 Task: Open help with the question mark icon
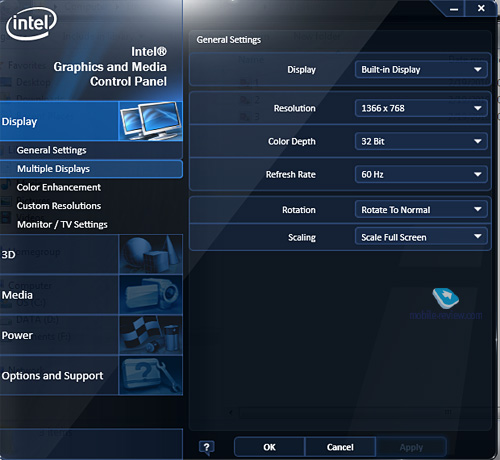point(207,447)
